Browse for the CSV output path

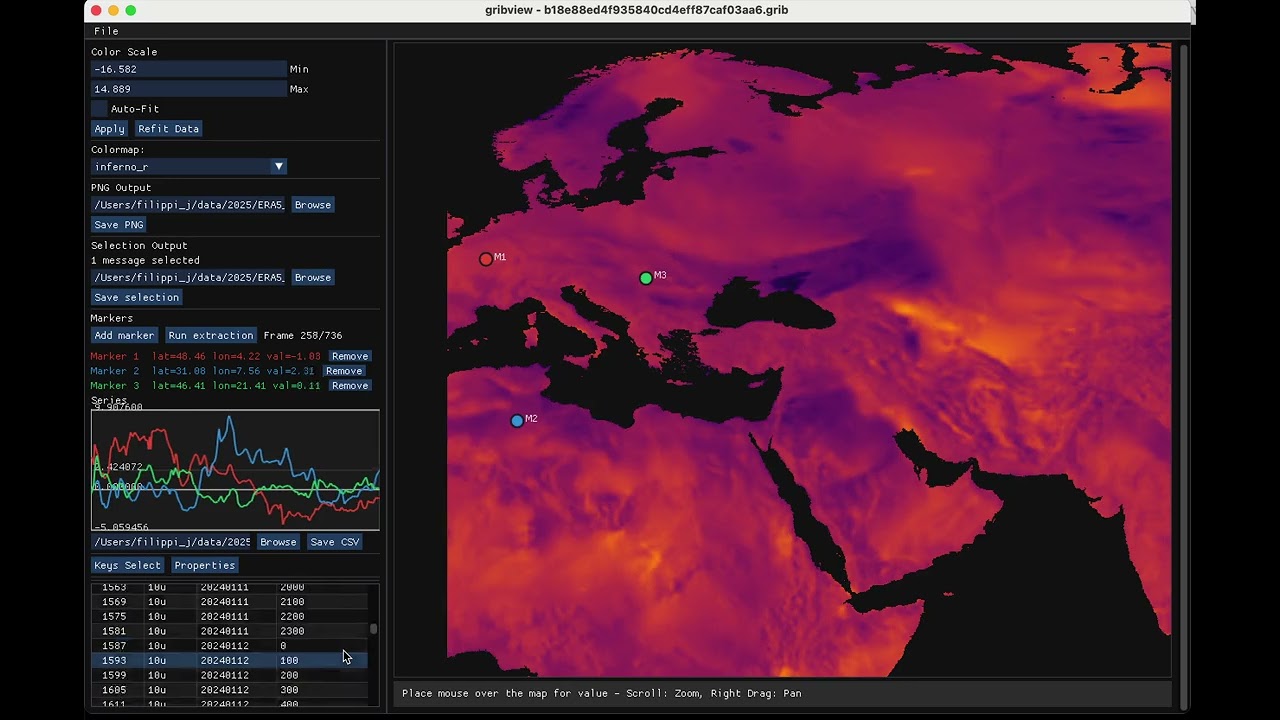point(278,542)
